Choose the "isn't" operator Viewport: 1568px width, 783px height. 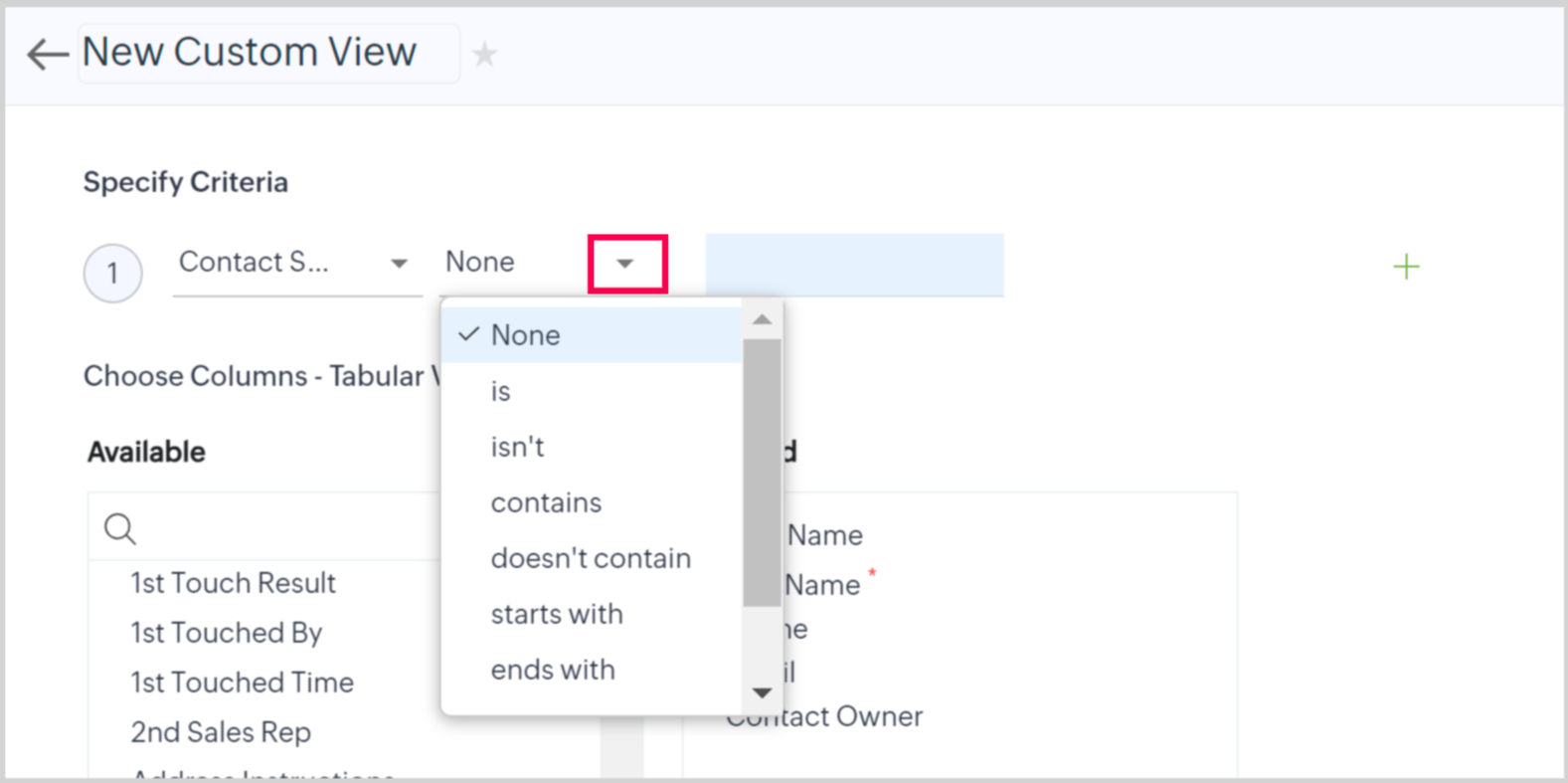[517, 447]
